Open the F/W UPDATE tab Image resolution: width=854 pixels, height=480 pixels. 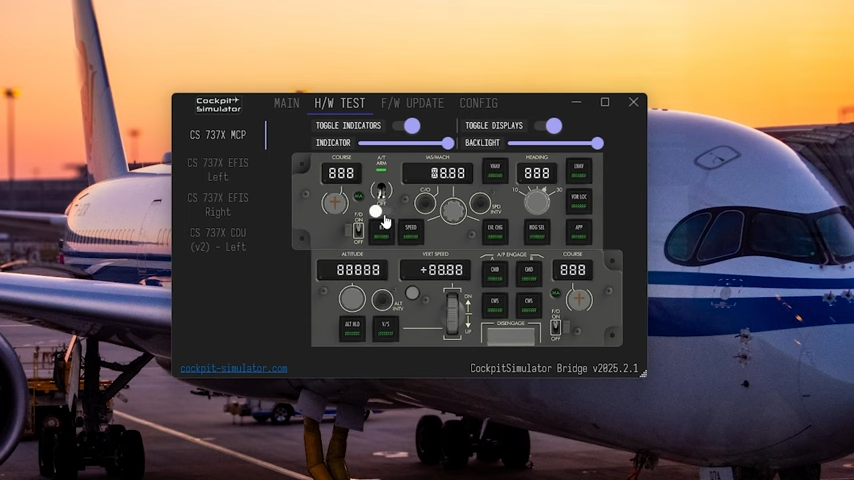click(412, 103)
